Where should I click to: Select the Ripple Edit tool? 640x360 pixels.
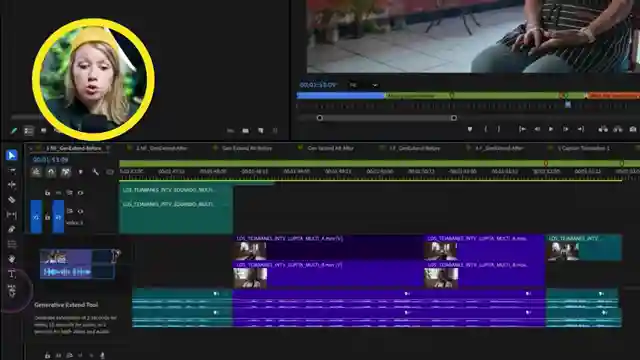pyautogui.click(x=12, y=185)
